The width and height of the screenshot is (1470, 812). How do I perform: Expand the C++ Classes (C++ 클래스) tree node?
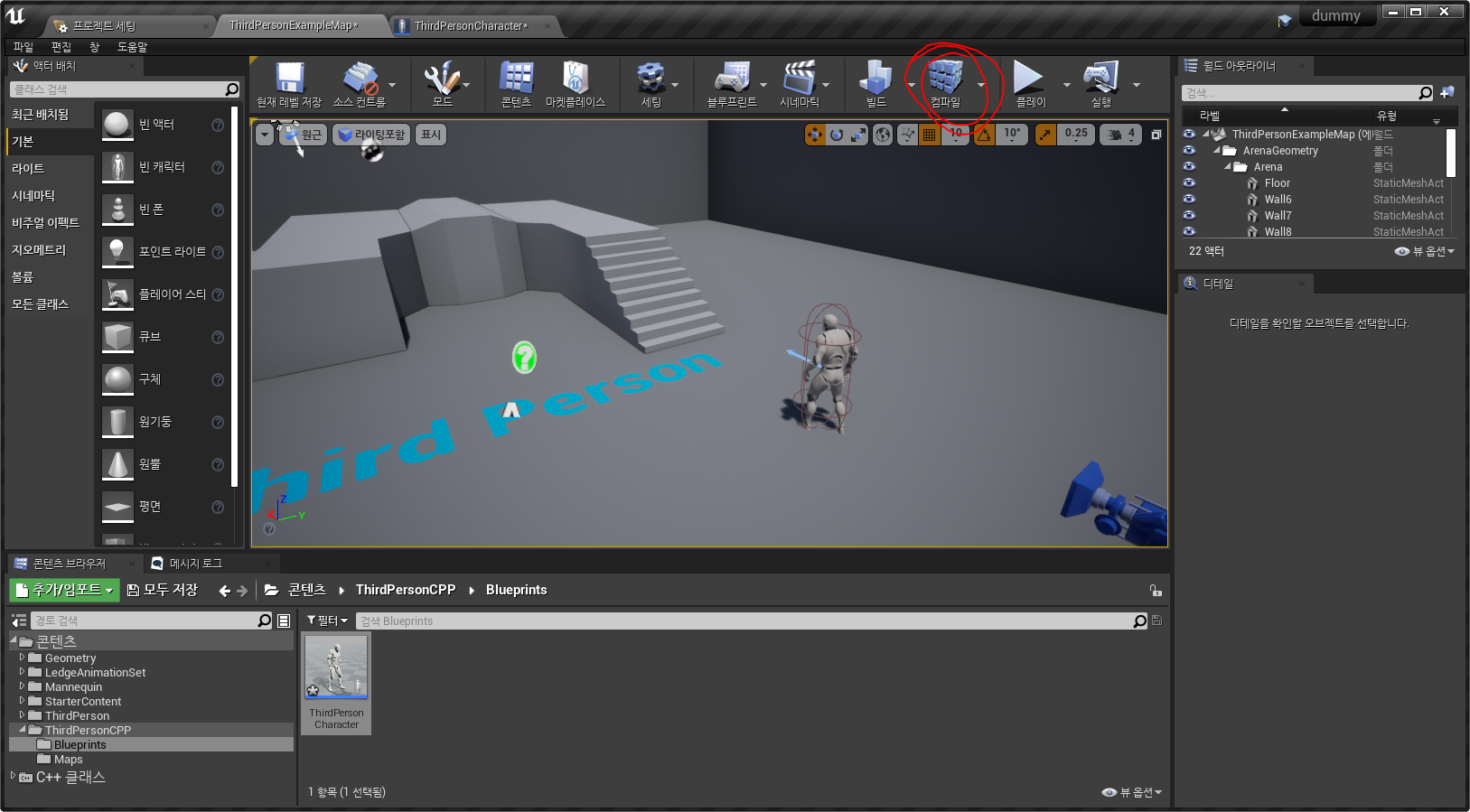tap(13, 776)
